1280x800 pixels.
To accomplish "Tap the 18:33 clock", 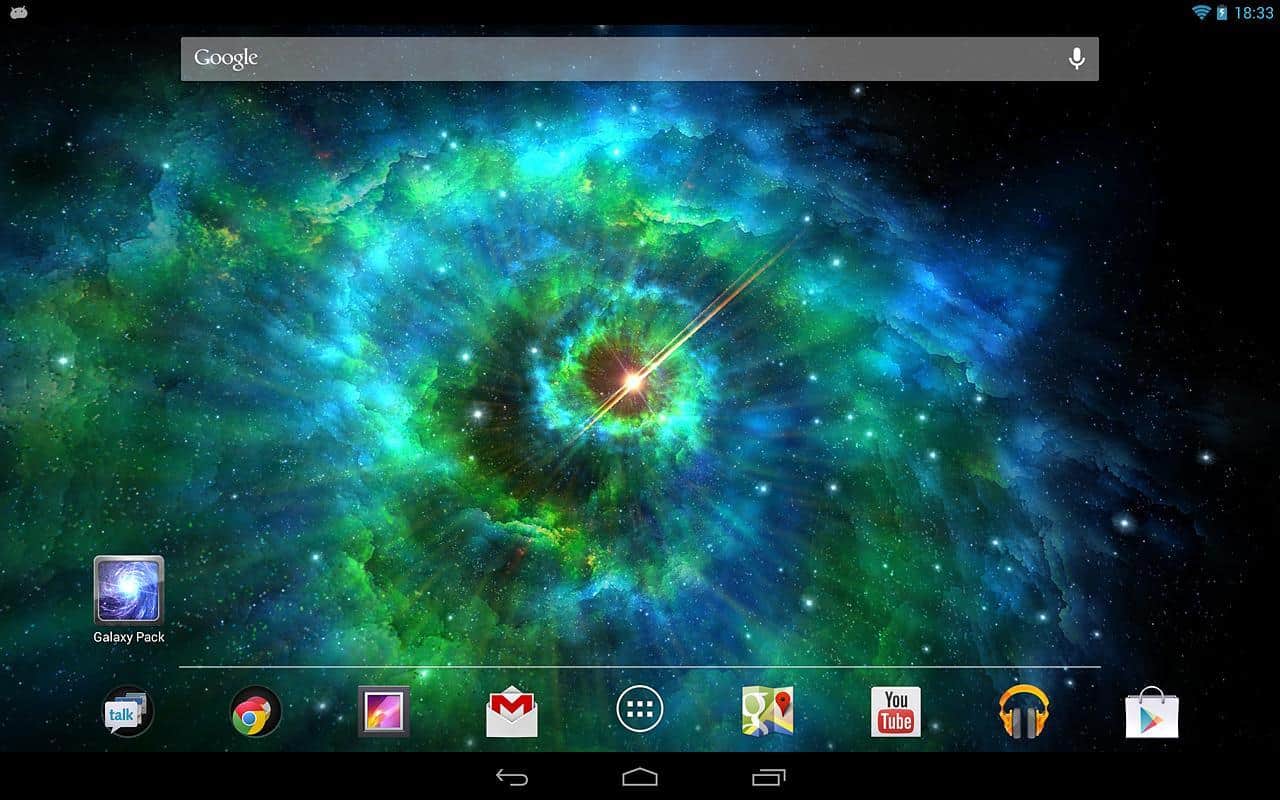I will tap(1254, 13).
